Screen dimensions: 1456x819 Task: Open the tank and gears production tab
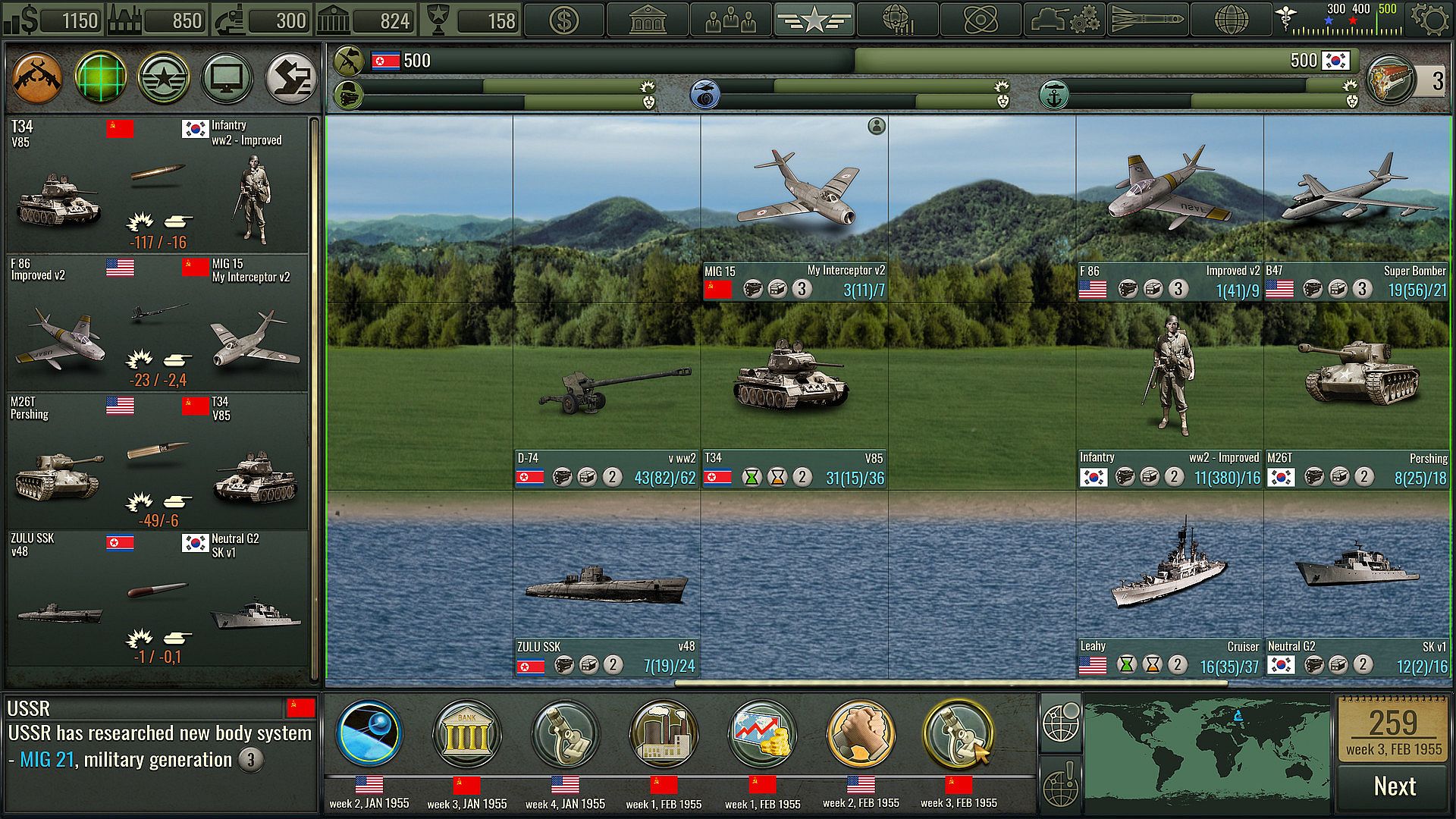[1064, 20]
